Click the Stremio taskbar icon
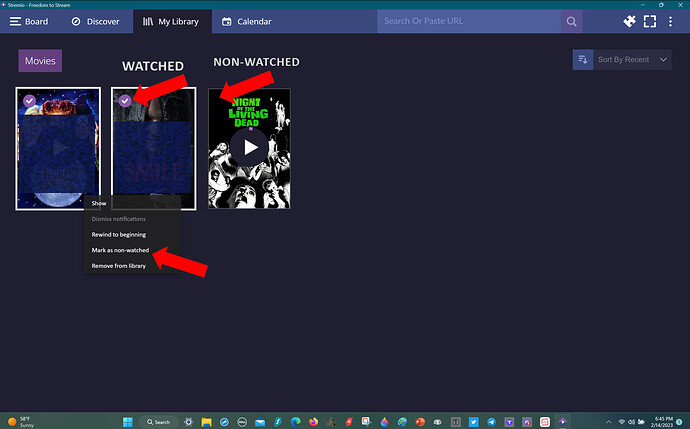The image size is (690, 429). pyautogui.click(x=562, y=422)
